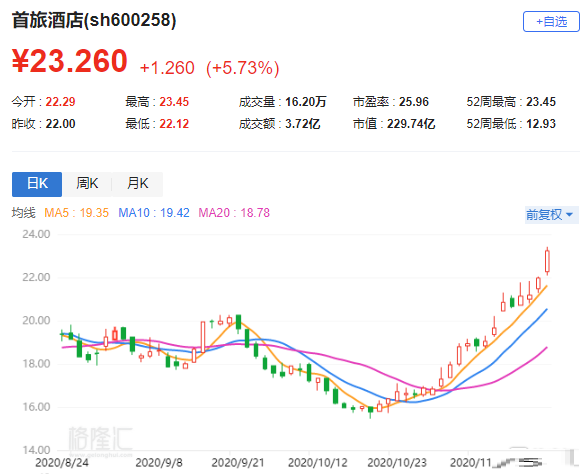
Task: Click the MA20 : 18.78 legend
Action: click(234, 213)
